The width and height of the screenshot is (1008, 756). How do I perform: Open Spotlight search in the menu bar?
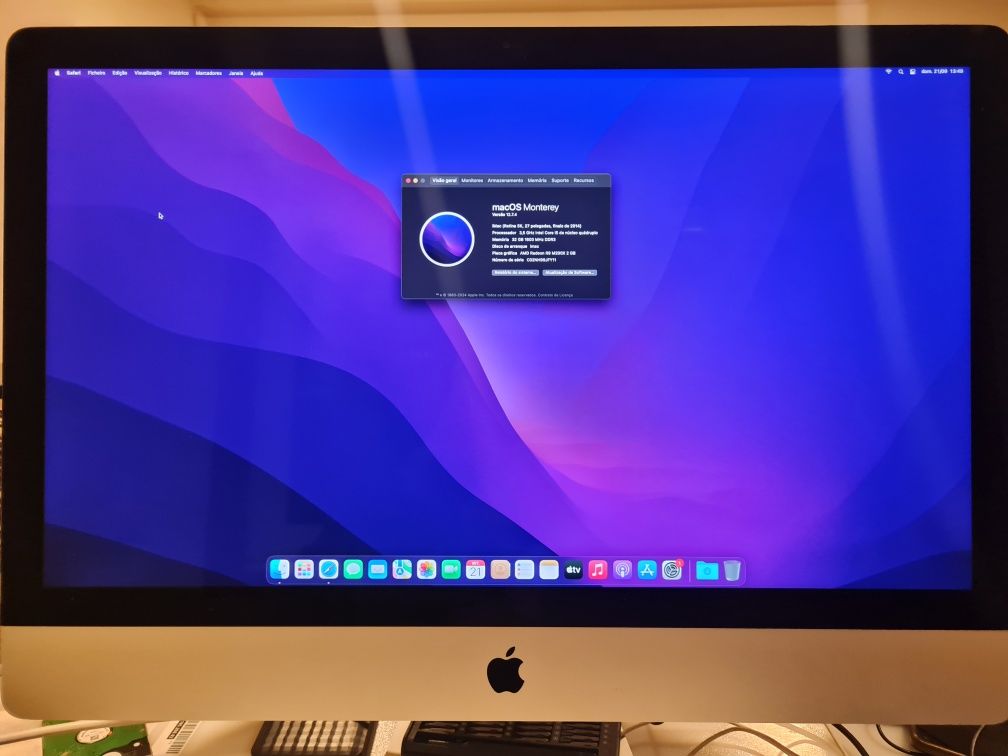(x=901, y=71)
